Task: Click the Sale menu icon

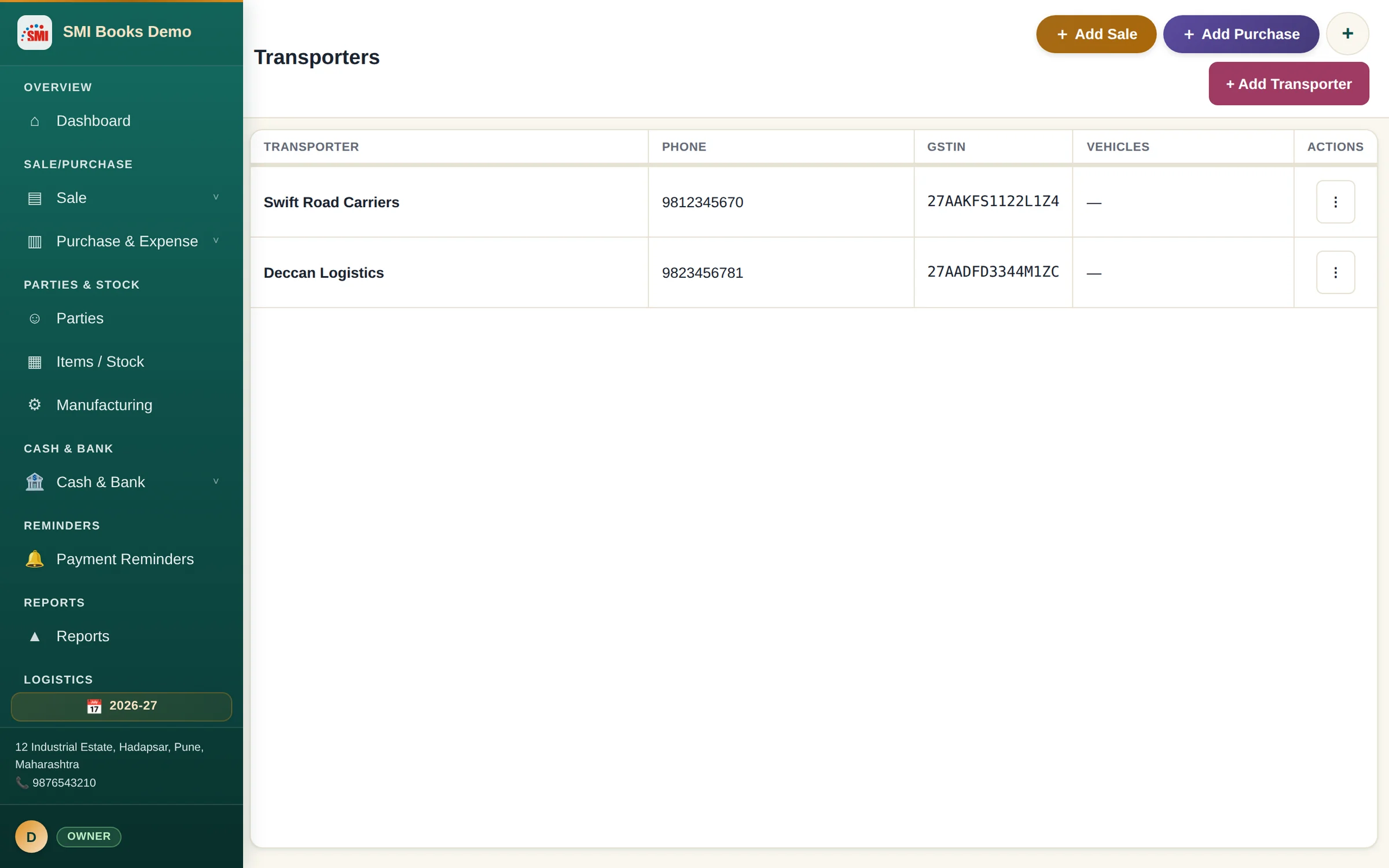Action: click(35, 198)
